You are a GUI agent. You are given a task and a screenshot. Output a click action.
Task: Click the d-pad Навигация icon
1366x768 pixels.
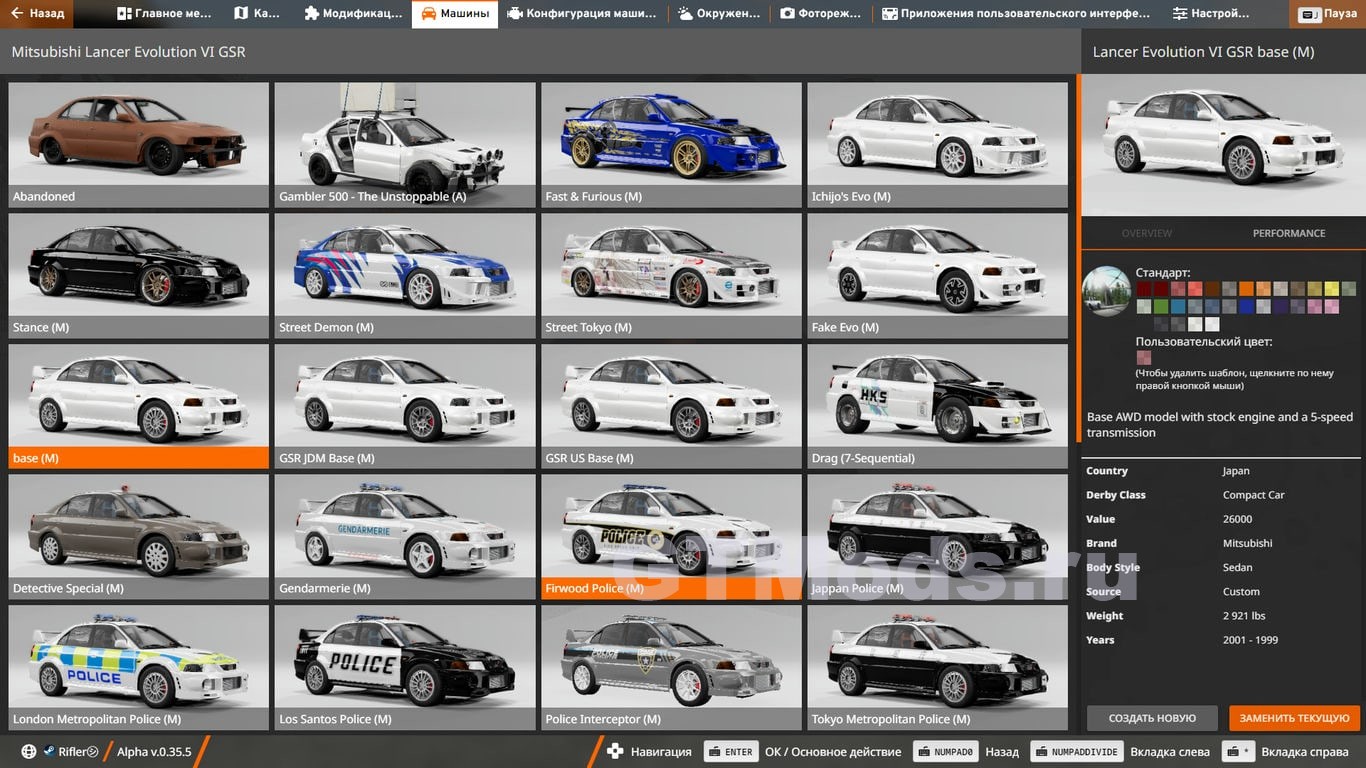click(x=615, y=751)
